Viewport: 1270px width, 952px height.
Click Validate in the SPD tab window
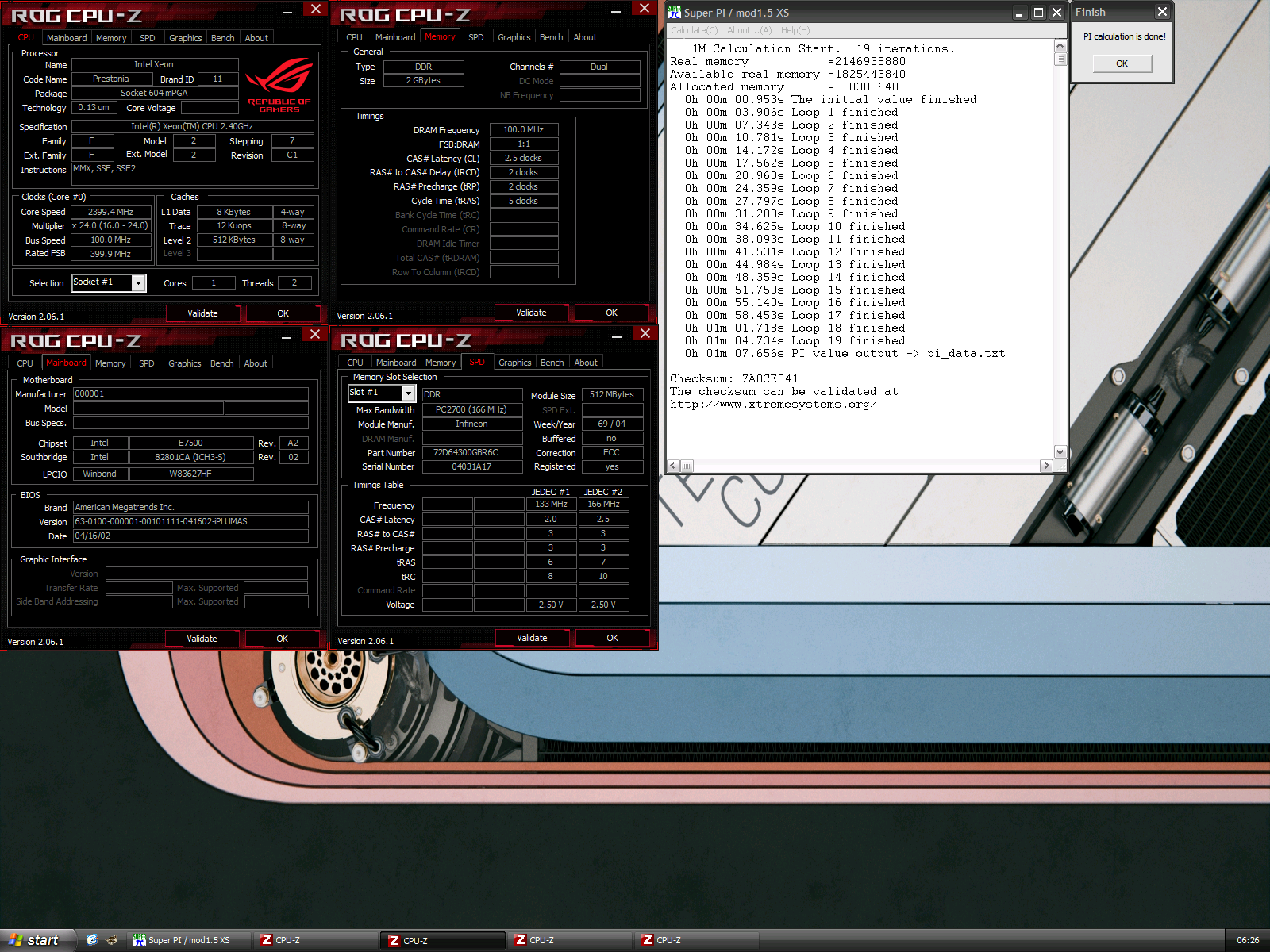532,638
